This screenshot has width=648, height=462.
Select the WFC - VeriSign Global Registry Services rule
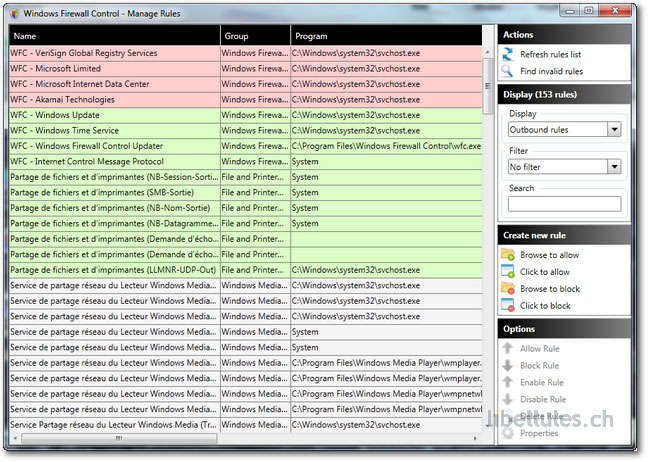coord(245,53)
